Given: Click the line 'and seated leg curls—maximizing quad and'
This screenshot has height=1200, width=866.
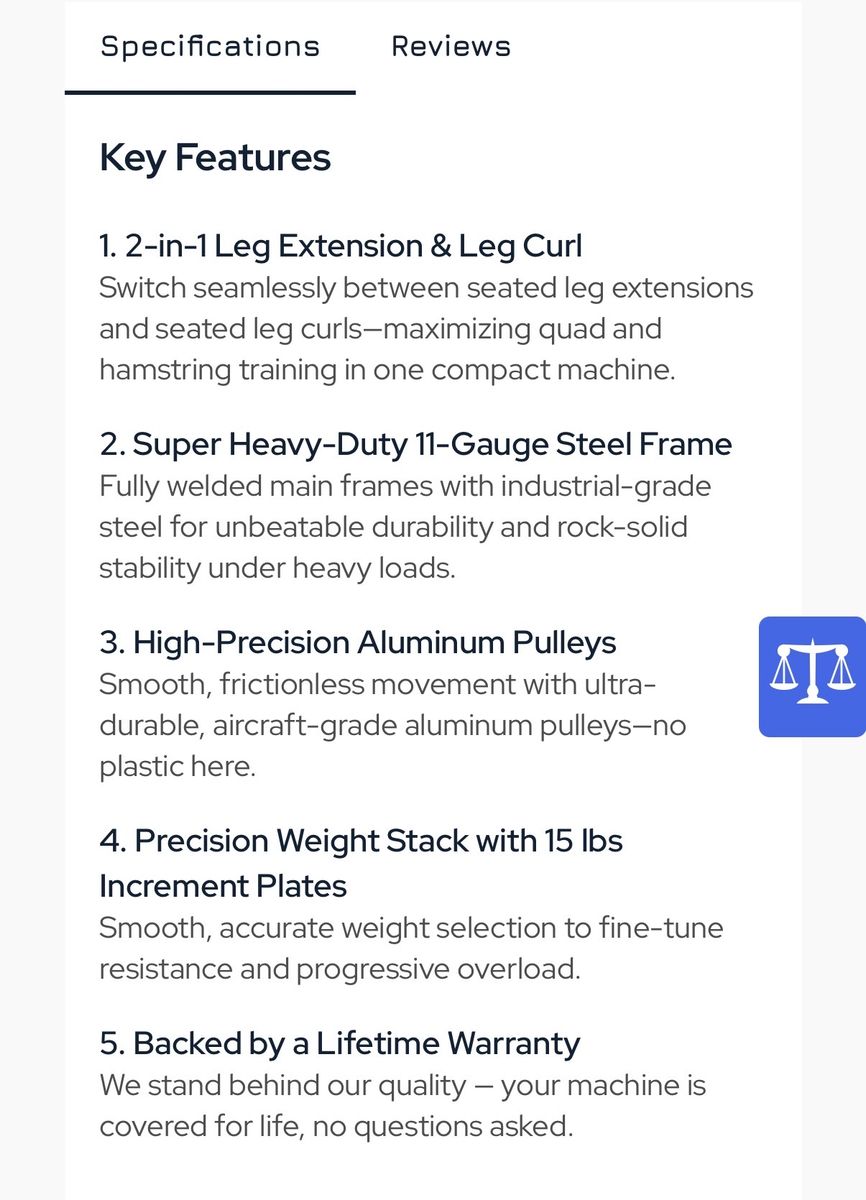Looking at the screenshot, I should [380, 329].
